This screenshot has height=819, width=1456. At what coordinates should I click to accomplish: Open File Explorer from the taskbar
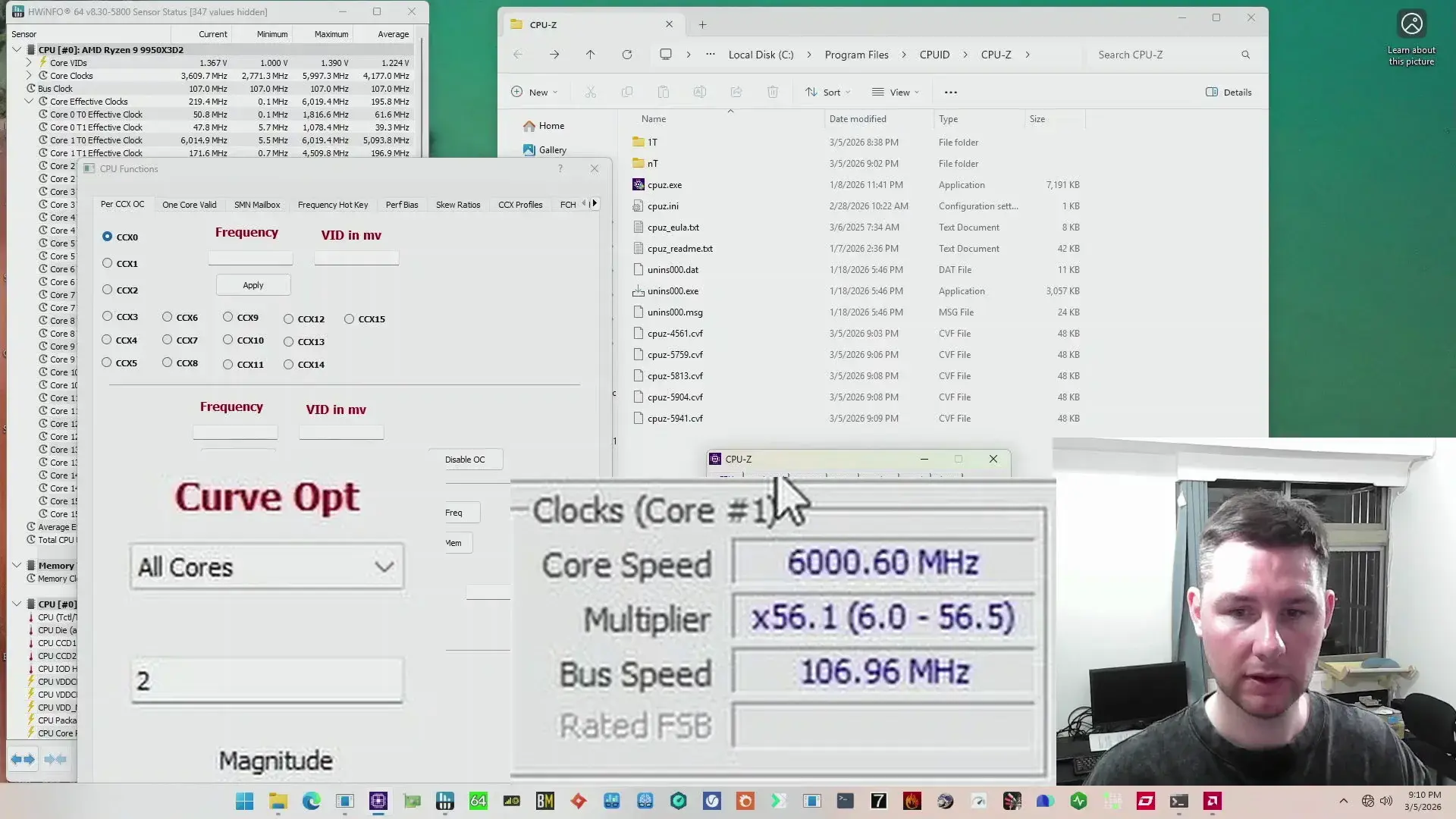[x=278, y=801]
